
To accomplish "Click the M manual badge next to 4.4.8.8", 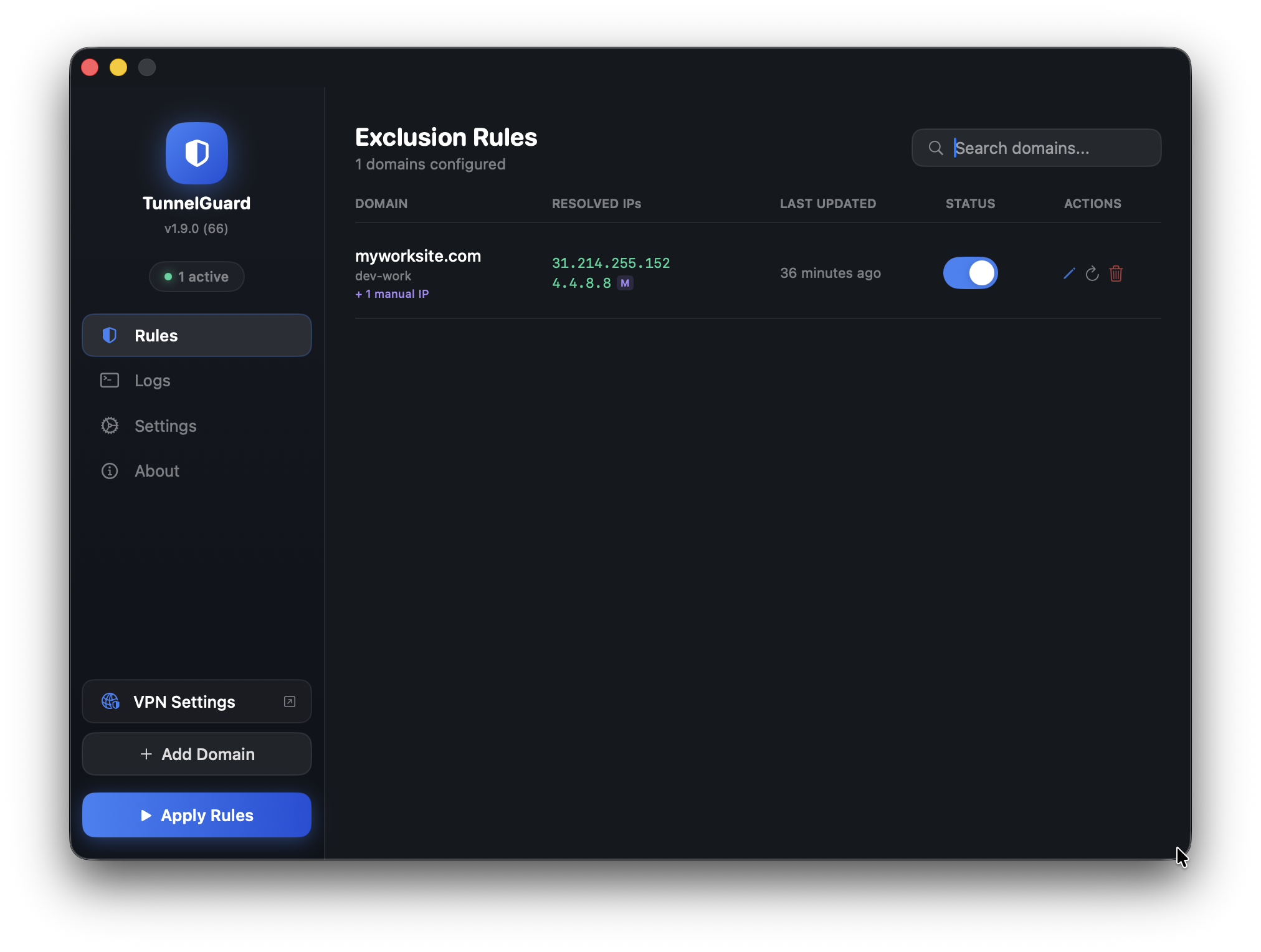I will (625, 283).
